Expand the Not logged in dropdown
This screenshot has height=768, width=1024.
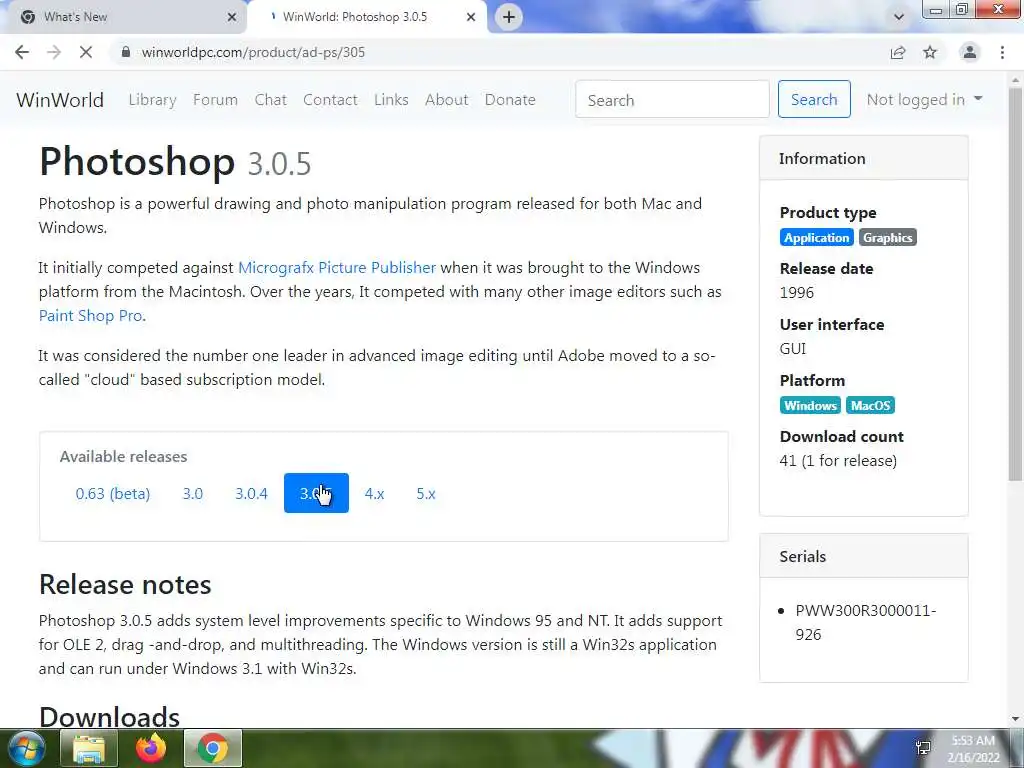pyautogui.click(x=924, y=99)
